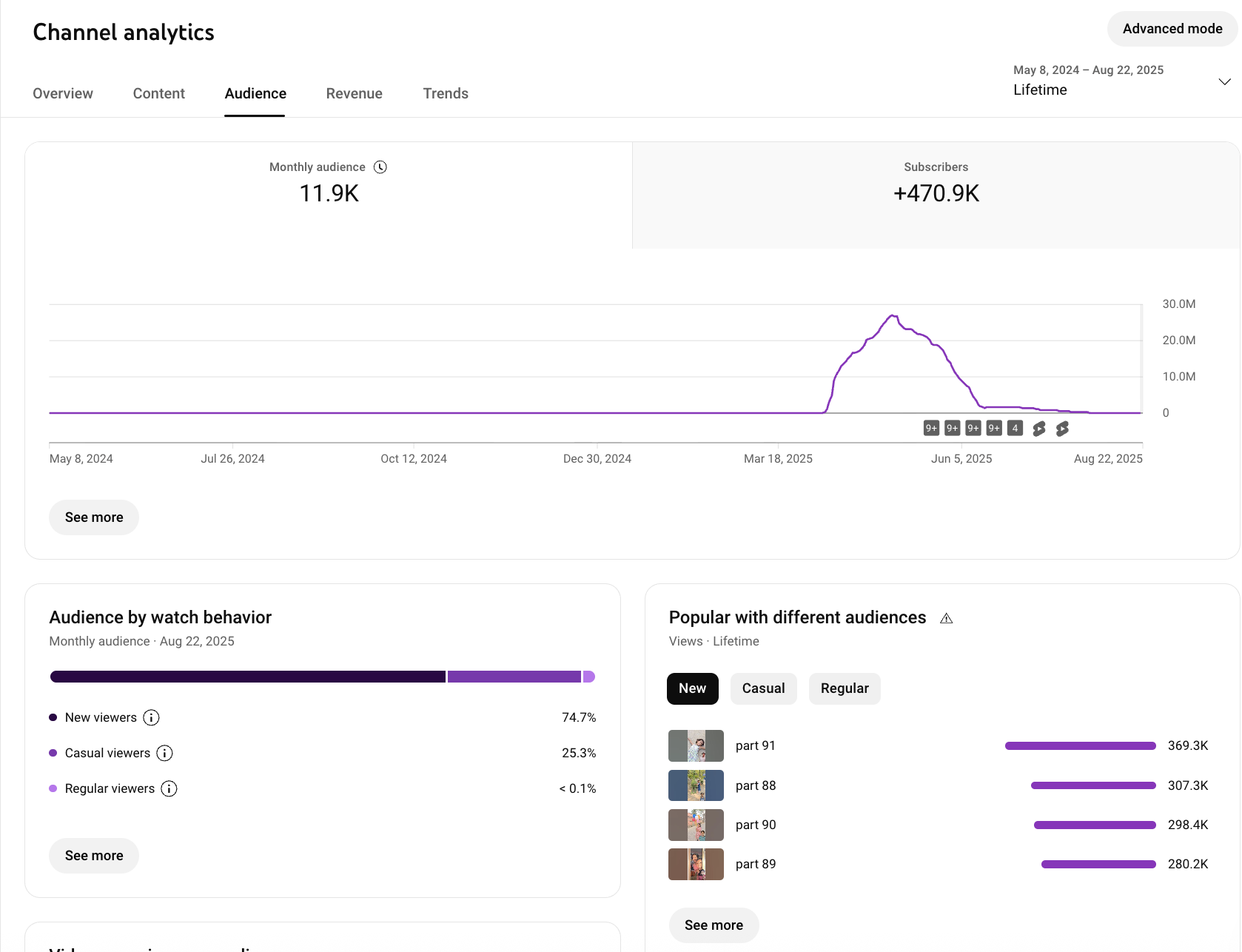Click the chart marker labeled 4
Screen dimensions: 1242x952
click(x=1015, y=428)
